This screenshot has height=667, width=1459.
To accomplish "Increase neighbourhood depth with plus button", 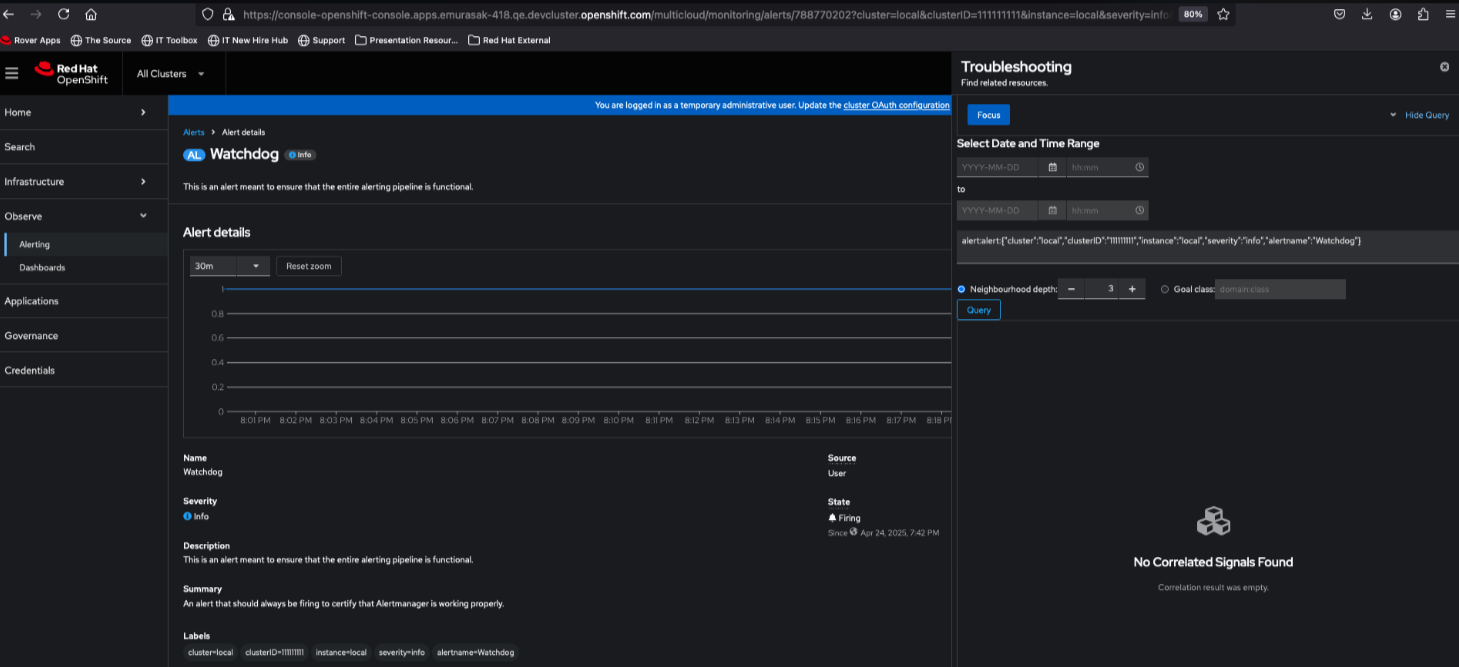I will (x=1132, y=289).
